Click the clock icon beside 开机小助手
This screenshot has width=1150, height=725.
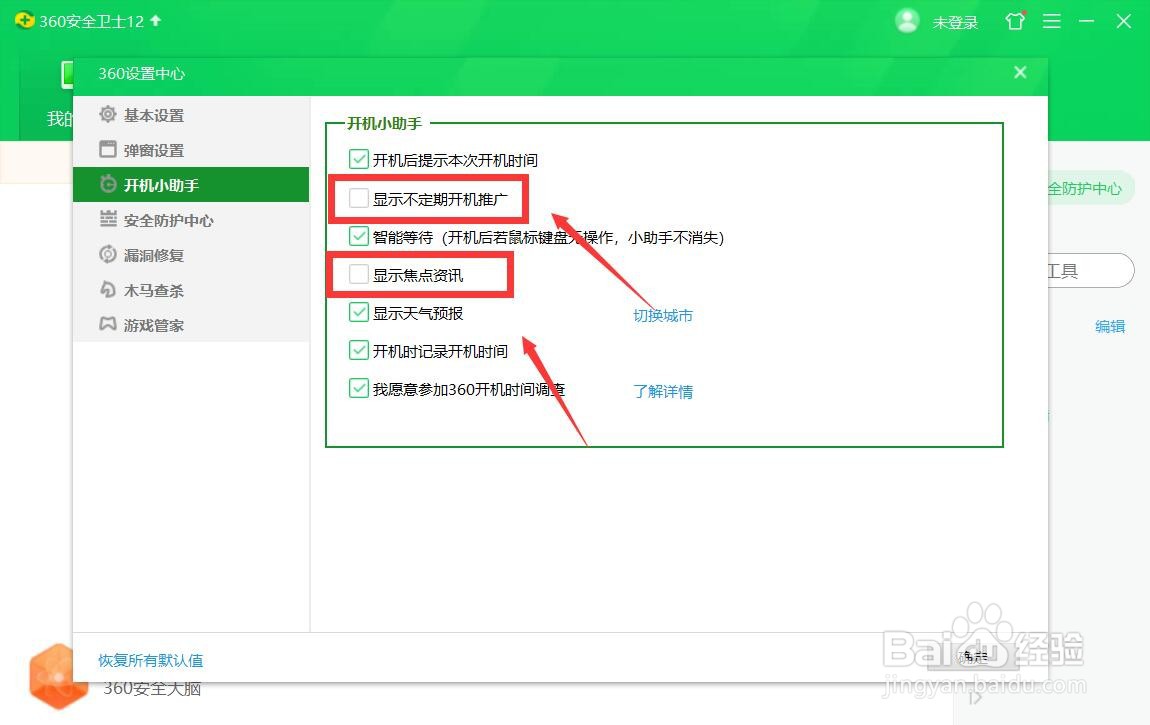click(108, 184)
